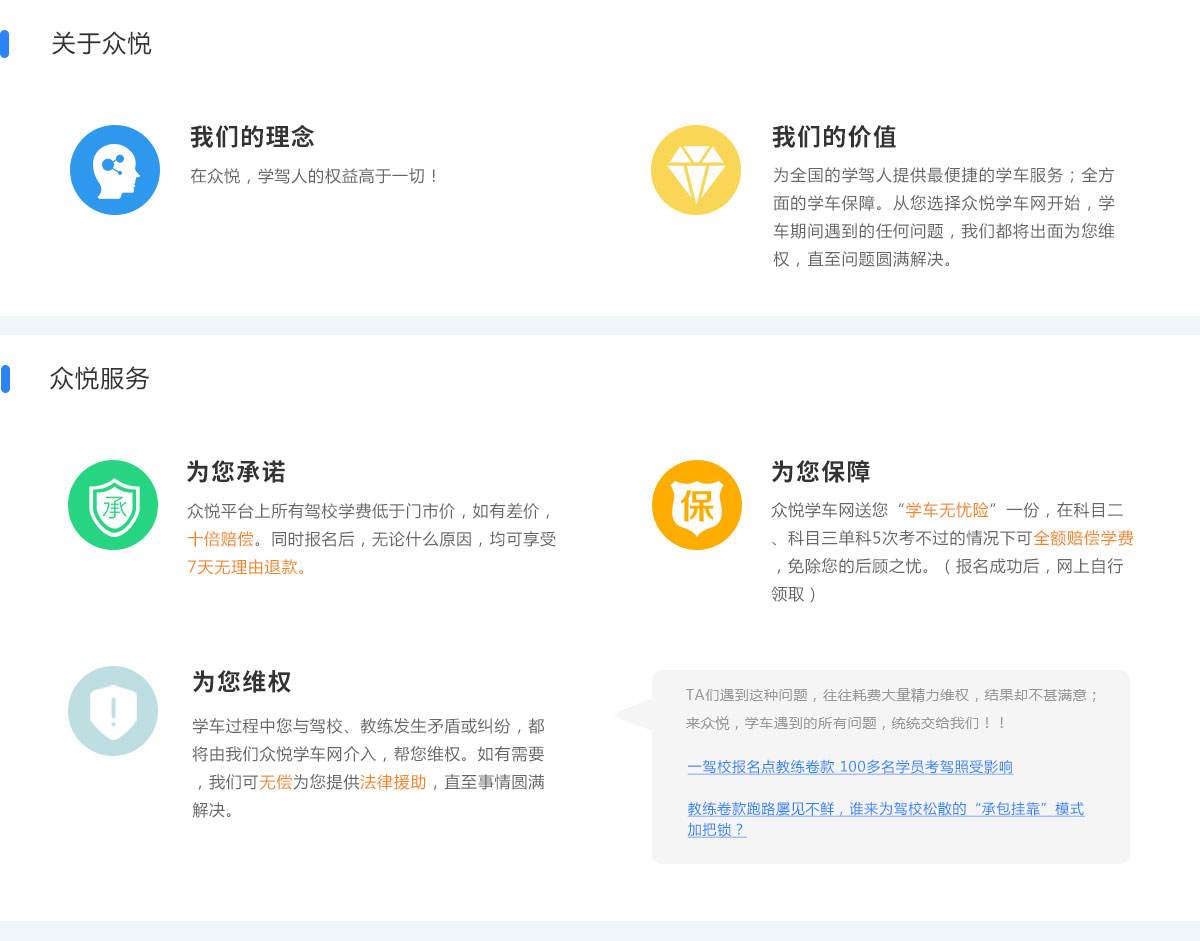This screenshot has height=941, width=1200.
Task: Click the 我们的理念 heading
Action: click(x=252, y=137)
